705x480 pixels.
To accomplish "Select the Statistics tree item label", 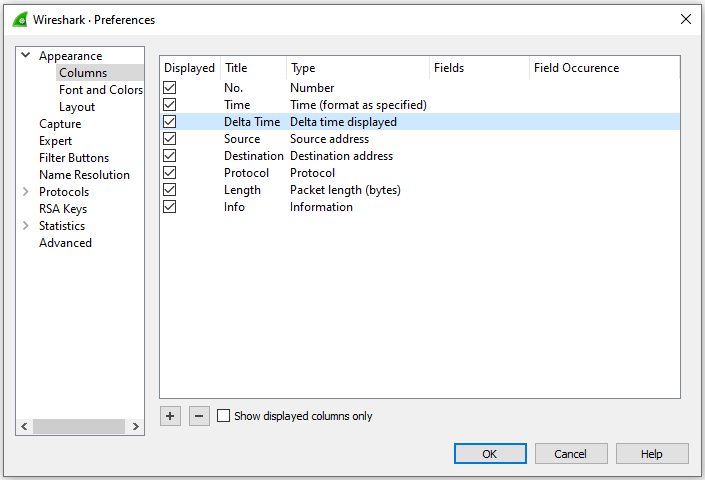I will (x=62, y=226).
